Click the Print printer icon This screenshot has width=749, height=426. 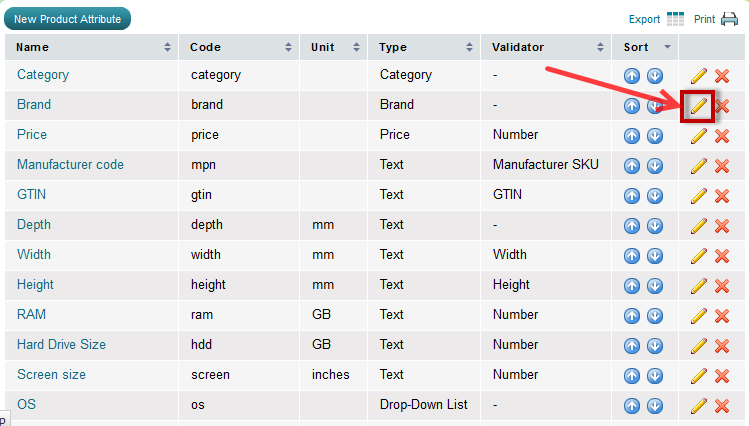point(730,18)
